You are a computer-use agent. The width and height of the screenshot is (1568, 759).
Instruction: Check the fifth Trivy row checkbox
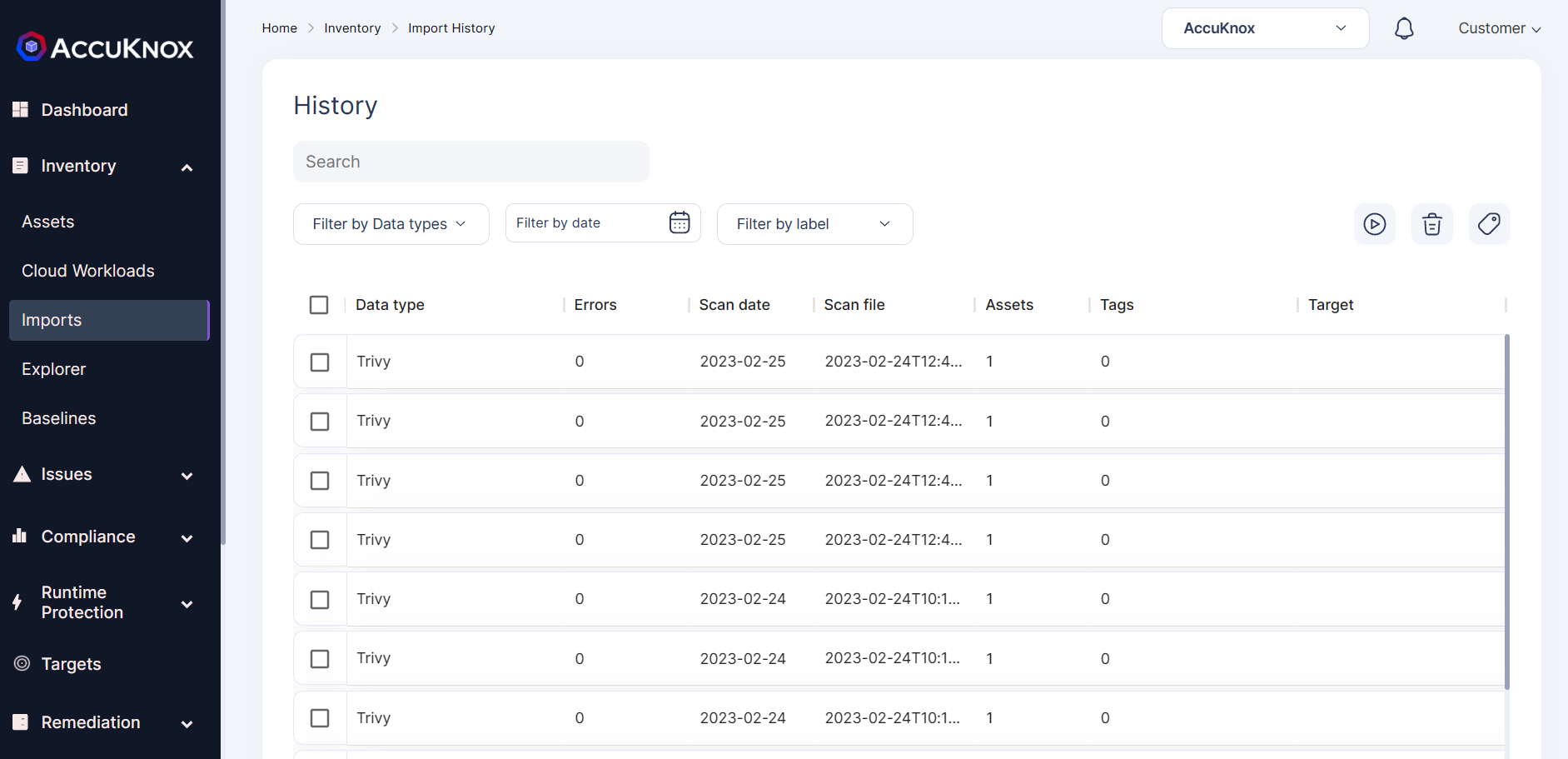coord(320,600)
